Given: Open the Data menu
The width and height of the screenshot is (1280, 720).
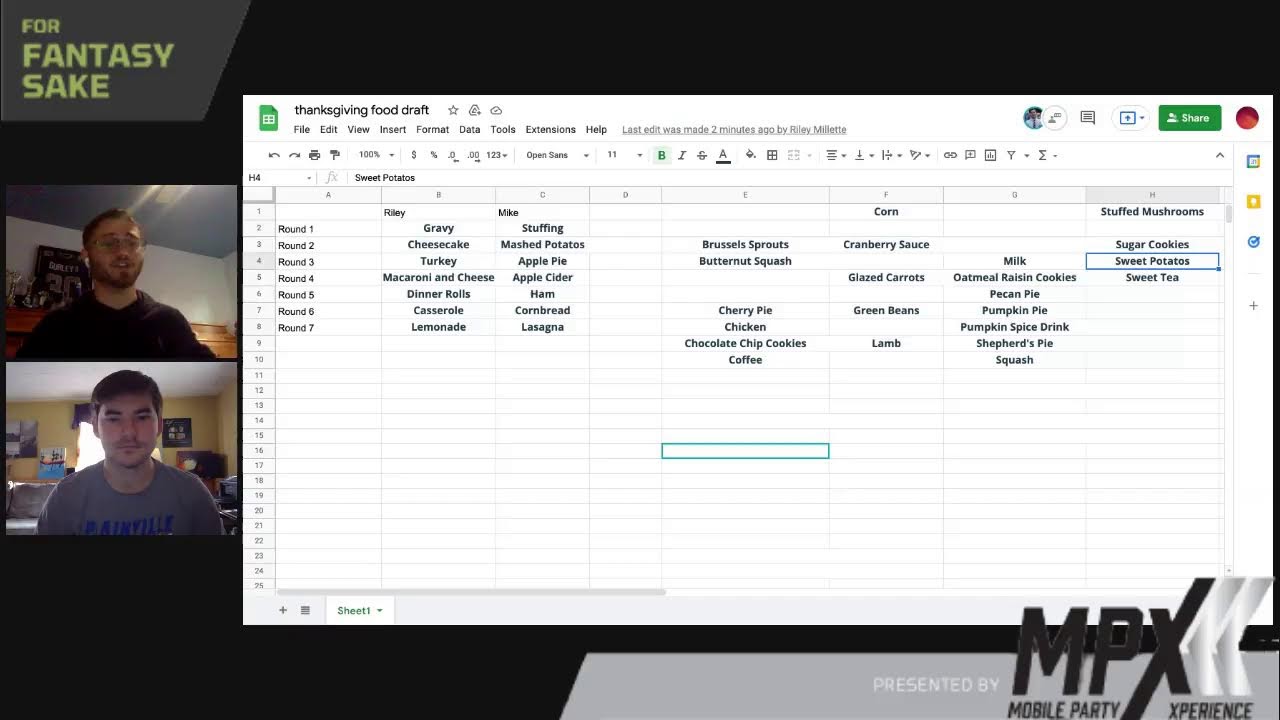Looking at the screenshot, I should pyautogui.click(x=470, y=129).
